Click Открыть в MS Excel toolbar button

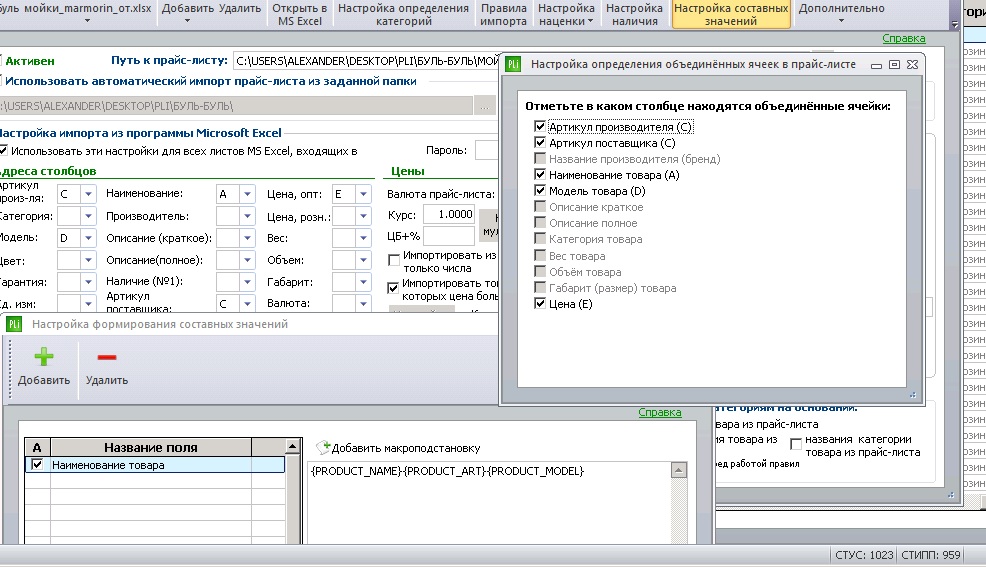(x=299, y=14)
